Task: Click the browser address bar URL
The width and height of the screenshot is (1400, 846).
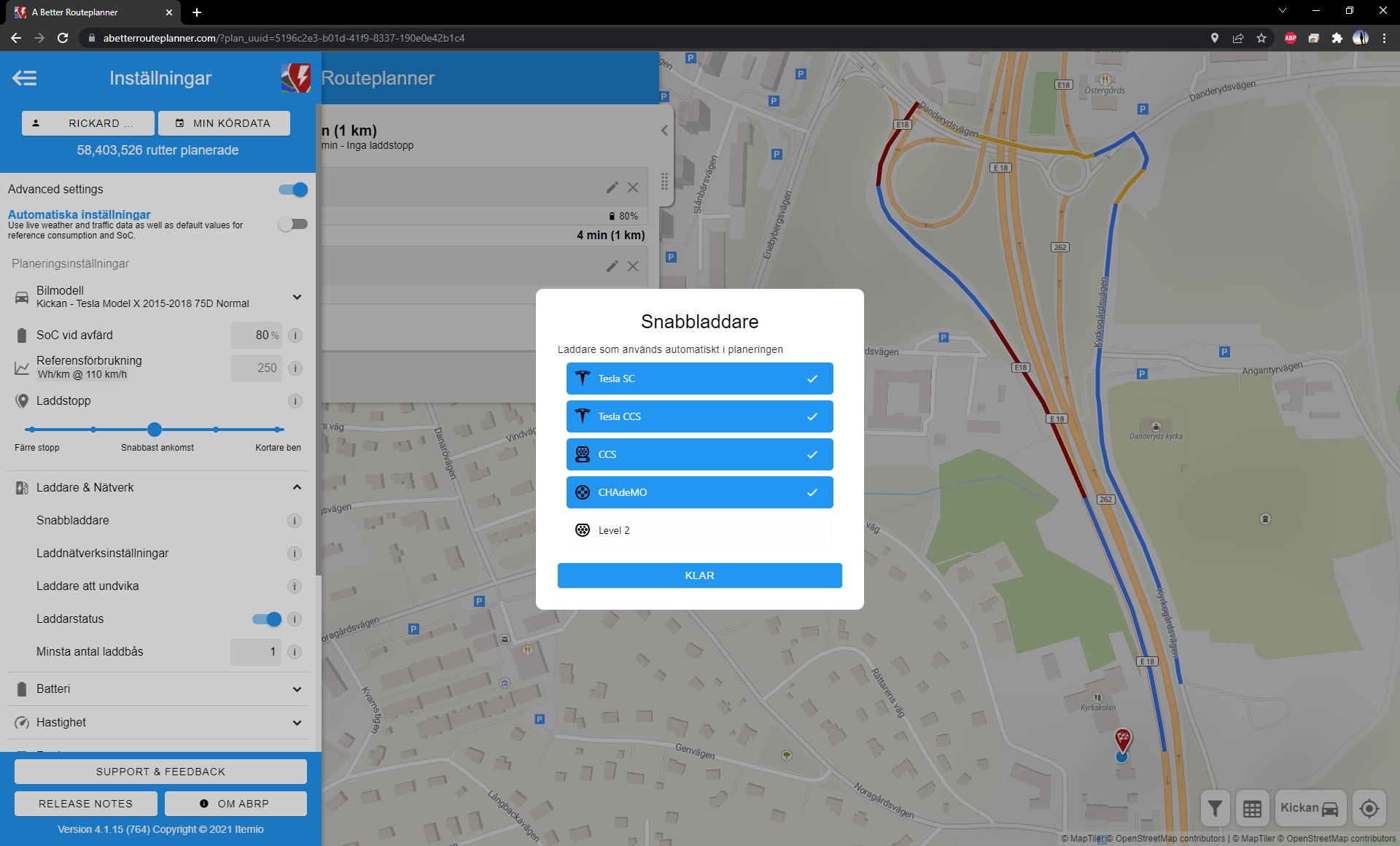Action: coord(284,38)
